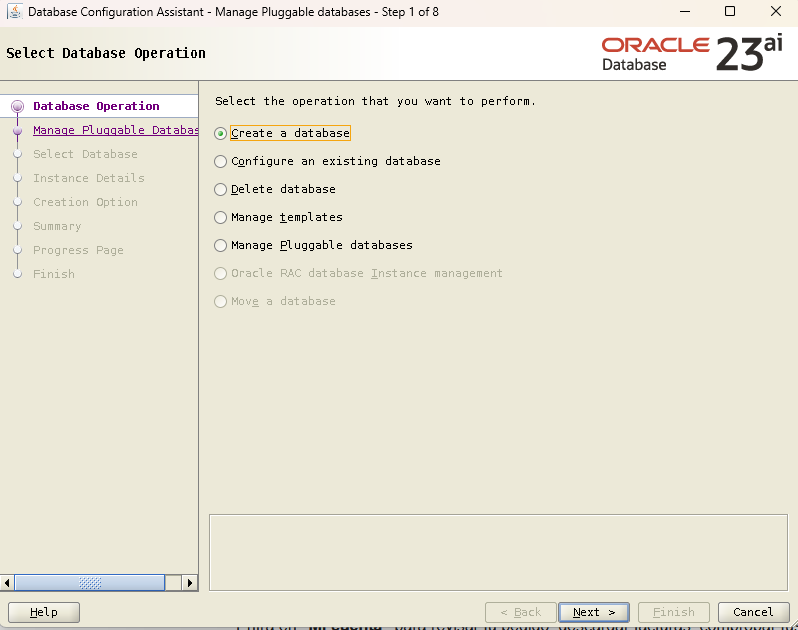Cancel the Database Configuration Assistant
This screenshot has width=798, height=630.
click(x=754, y=612)
